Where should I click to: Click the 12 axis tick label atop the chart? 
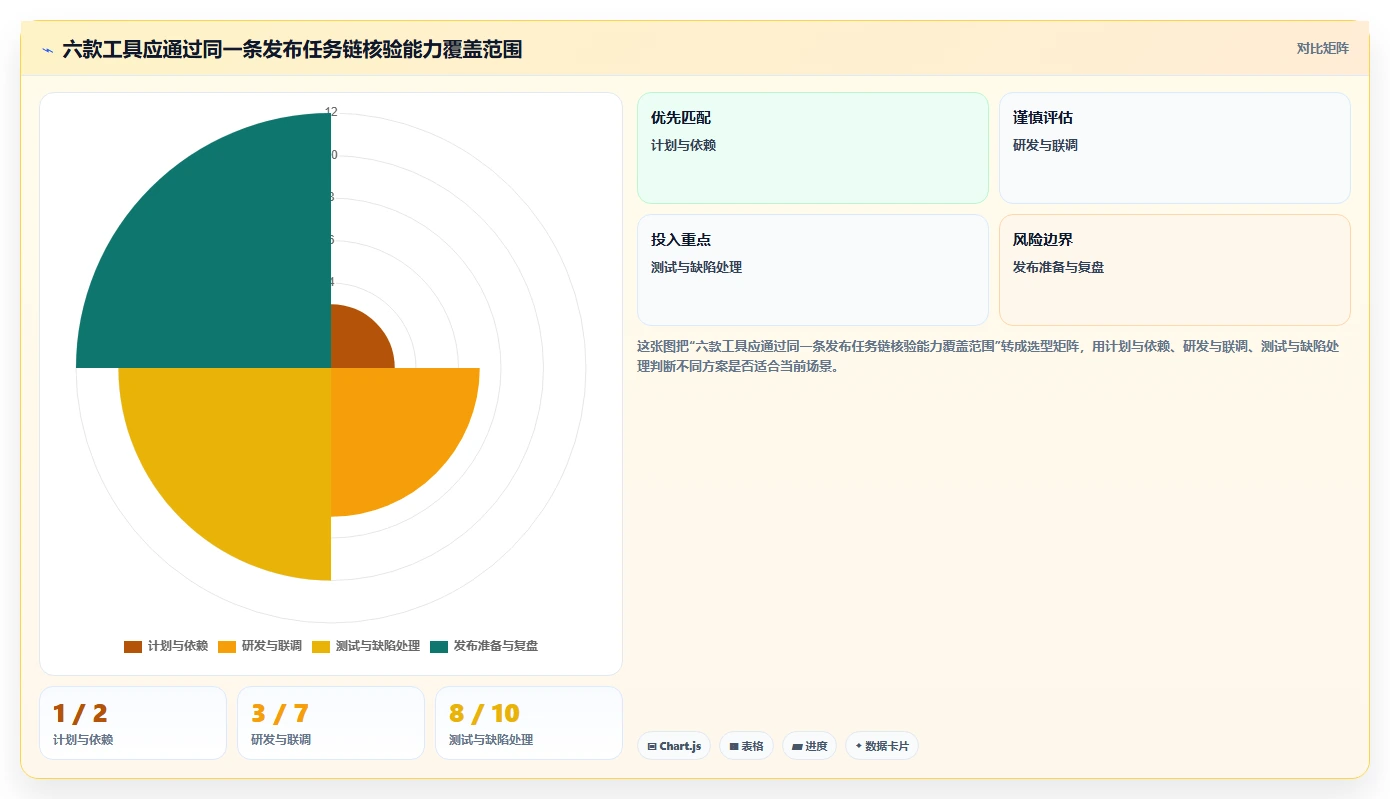[x=331, y=112]
